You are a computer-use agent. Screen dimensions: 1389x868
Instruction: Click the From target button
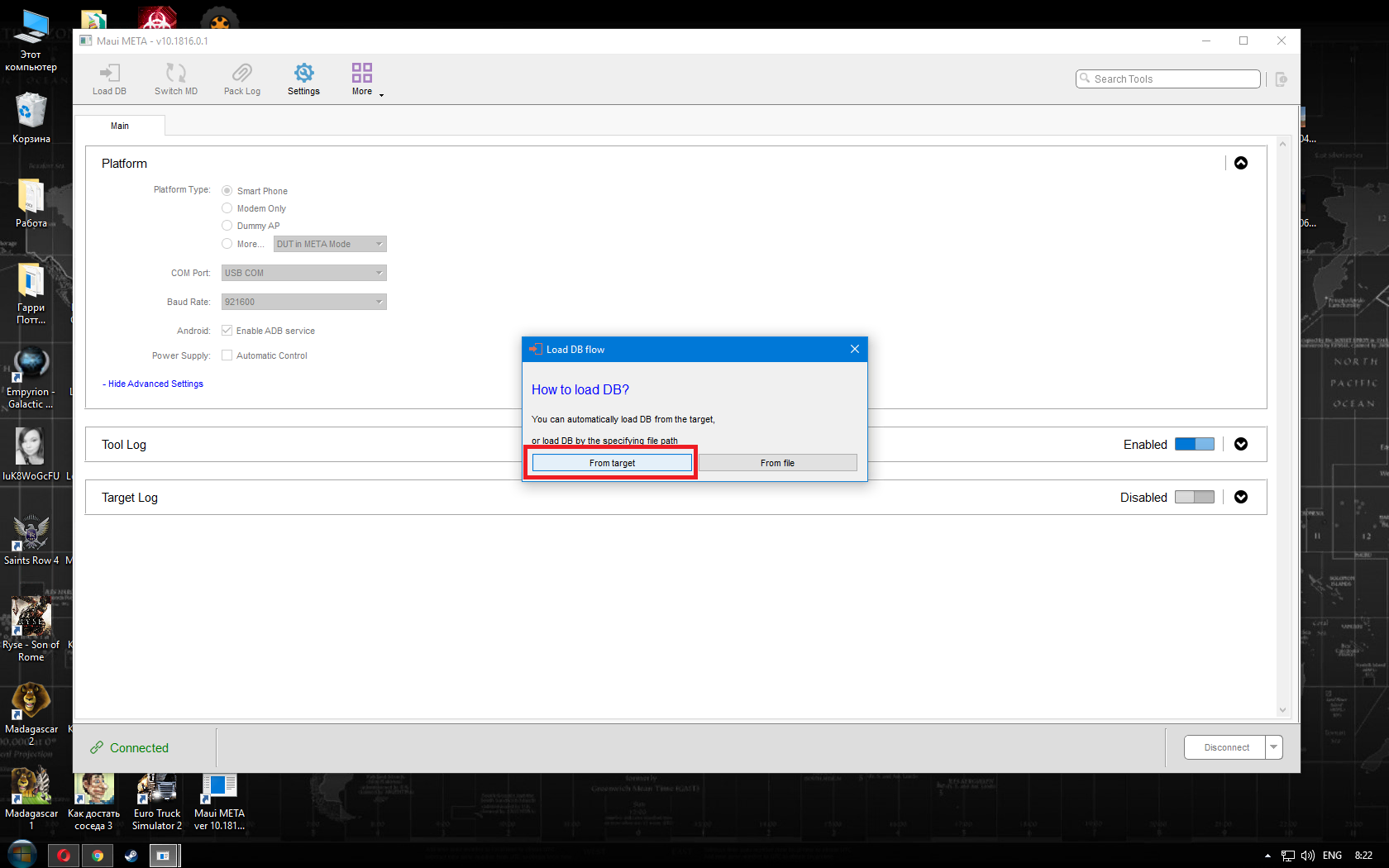[612, 463]
